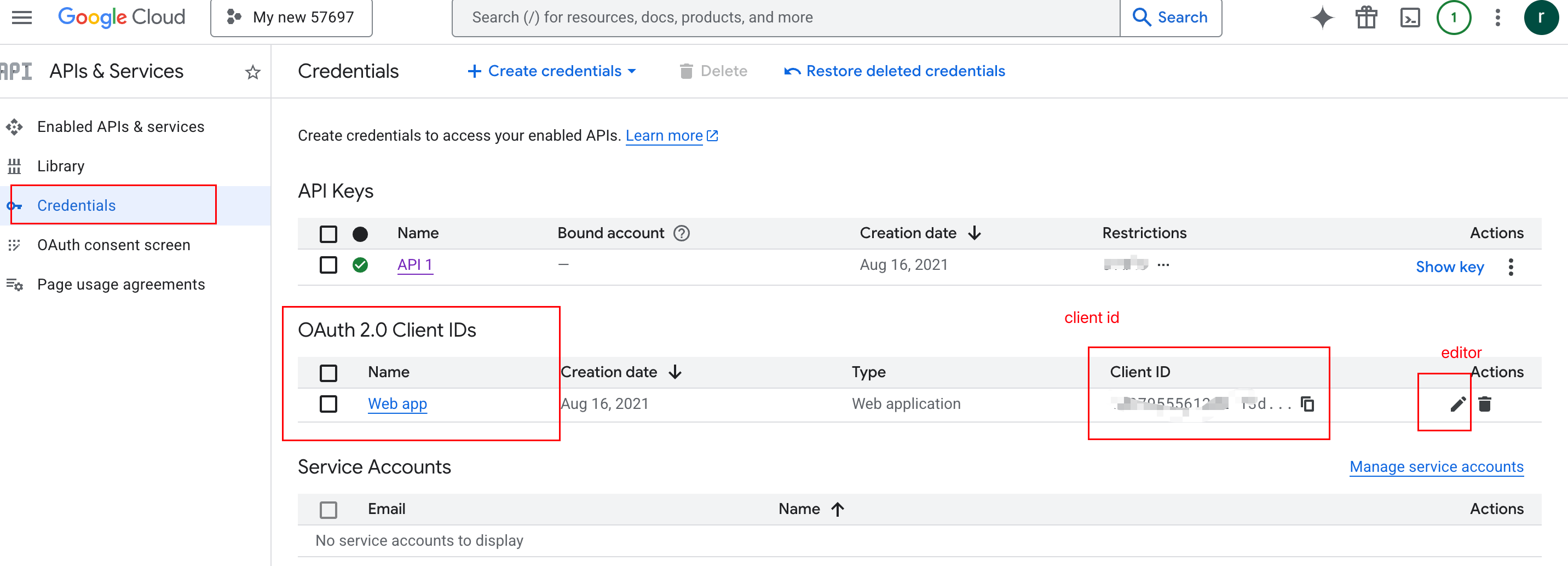Image resolution: width=1568 pixels, height=566 pixels.
Task: Open the My new 57697 project picker
Action: click(292, 18)
